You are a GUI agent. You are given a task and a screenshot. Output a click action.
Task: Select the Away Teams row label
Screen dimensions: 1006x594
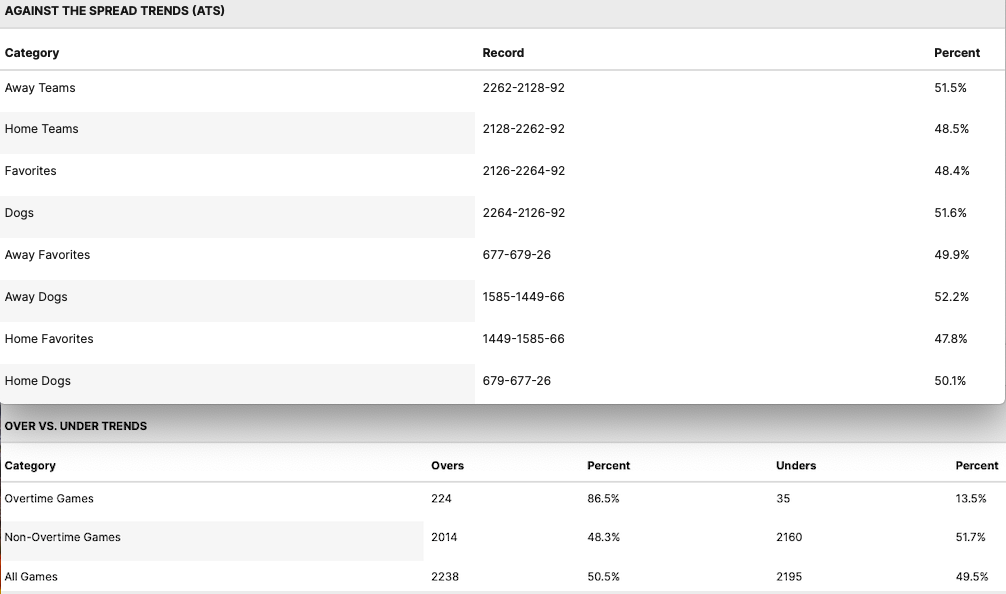[40, 88]
